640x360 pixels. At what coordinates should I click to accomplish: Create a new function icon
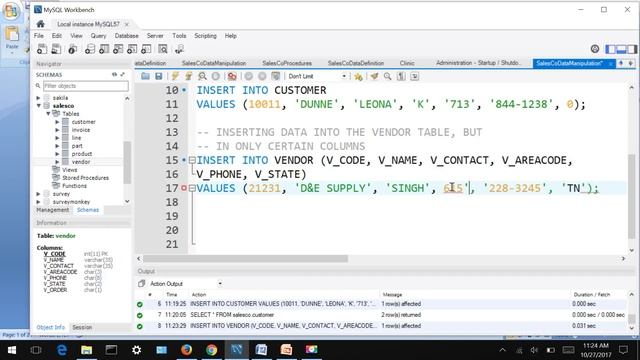146,49
